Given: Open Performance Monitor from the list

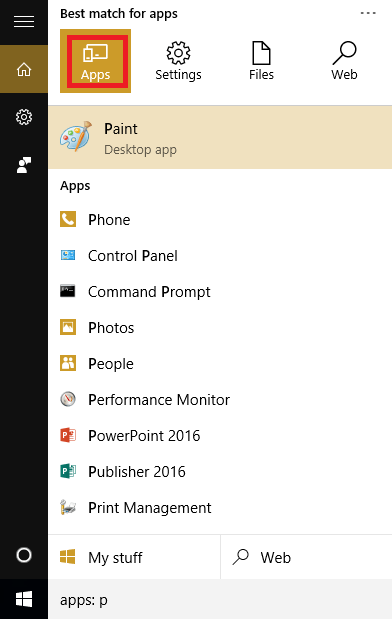Looking at the screenshot, I should coord(220,400).
